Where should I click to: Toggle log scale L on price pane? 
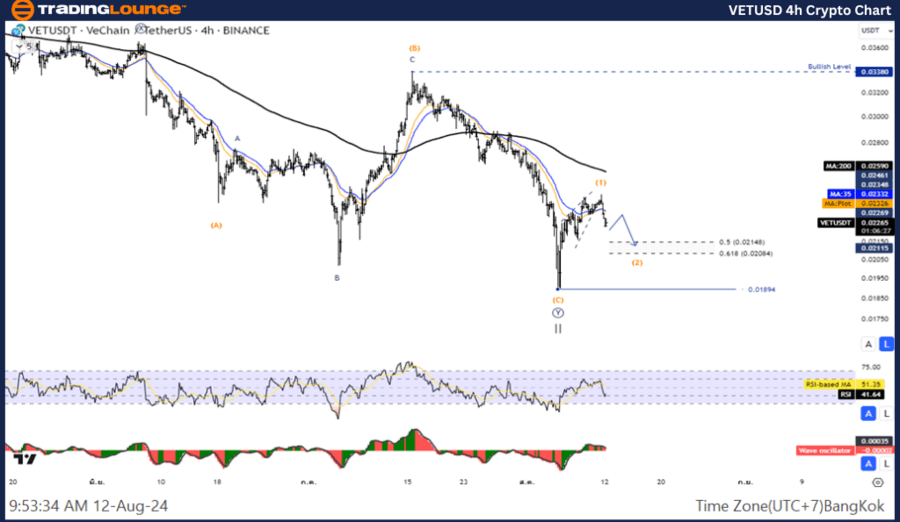(886, 344)
